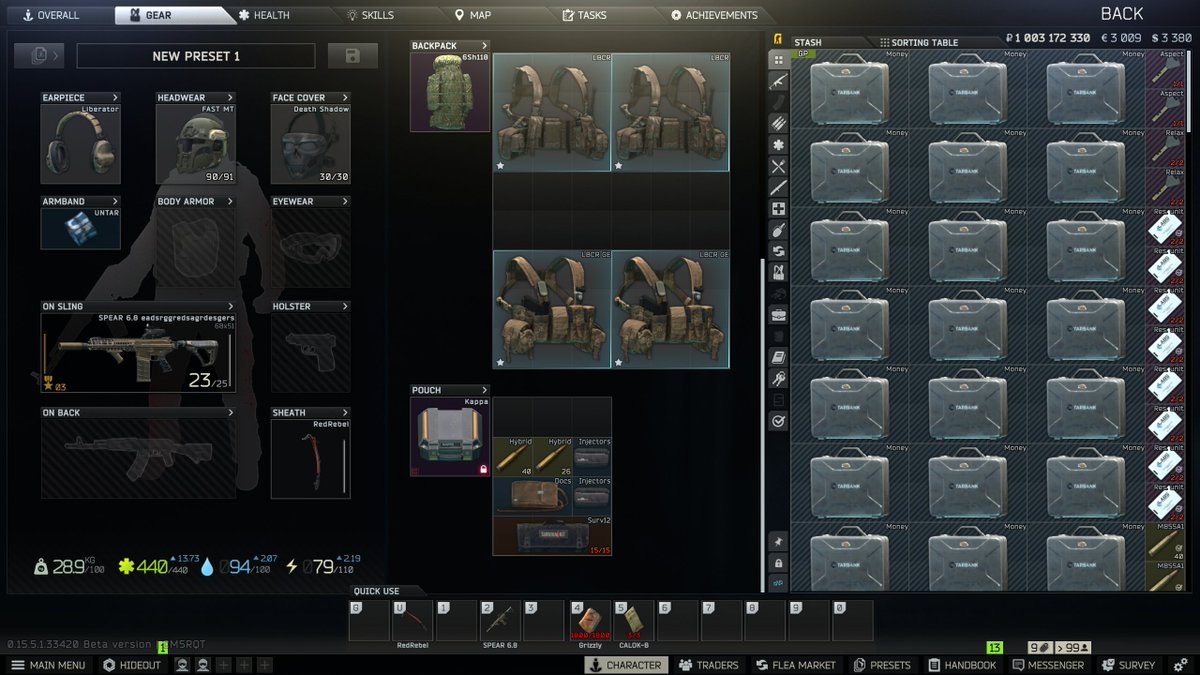Expand the Body Armor slot arrow

230,201
